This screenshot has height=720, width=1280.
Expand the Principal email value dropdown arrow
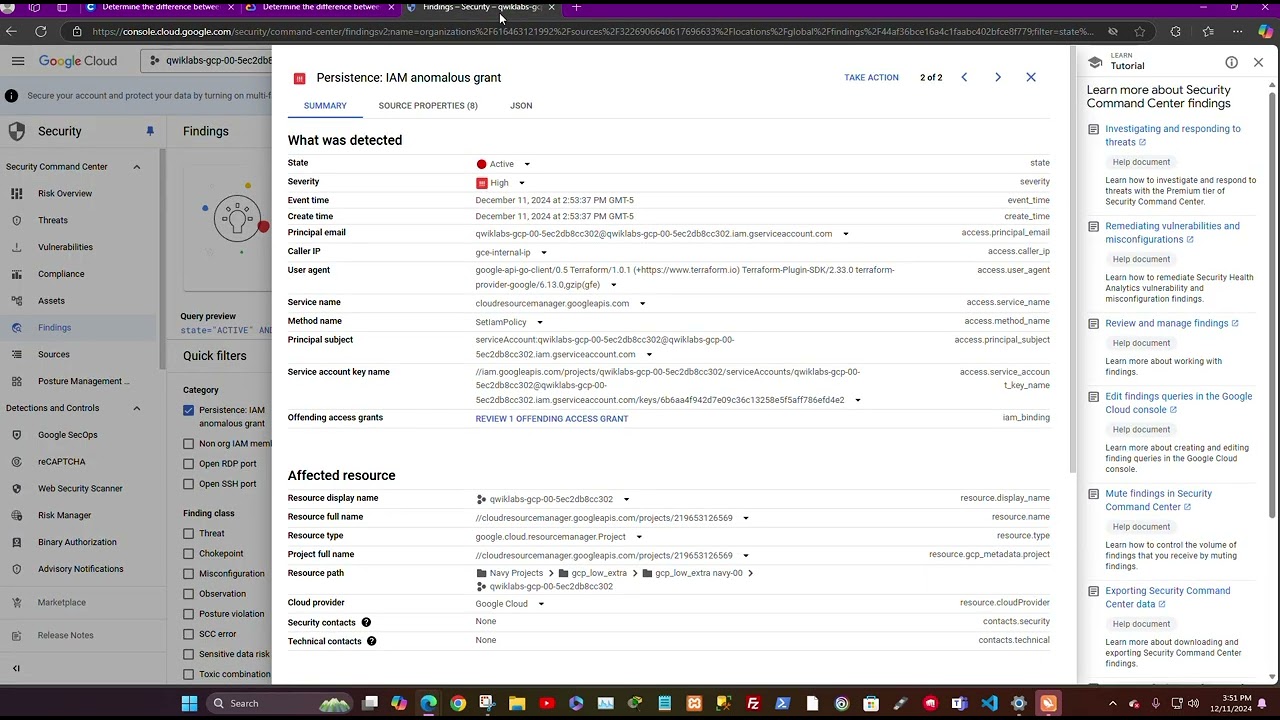tap(845, 234)
